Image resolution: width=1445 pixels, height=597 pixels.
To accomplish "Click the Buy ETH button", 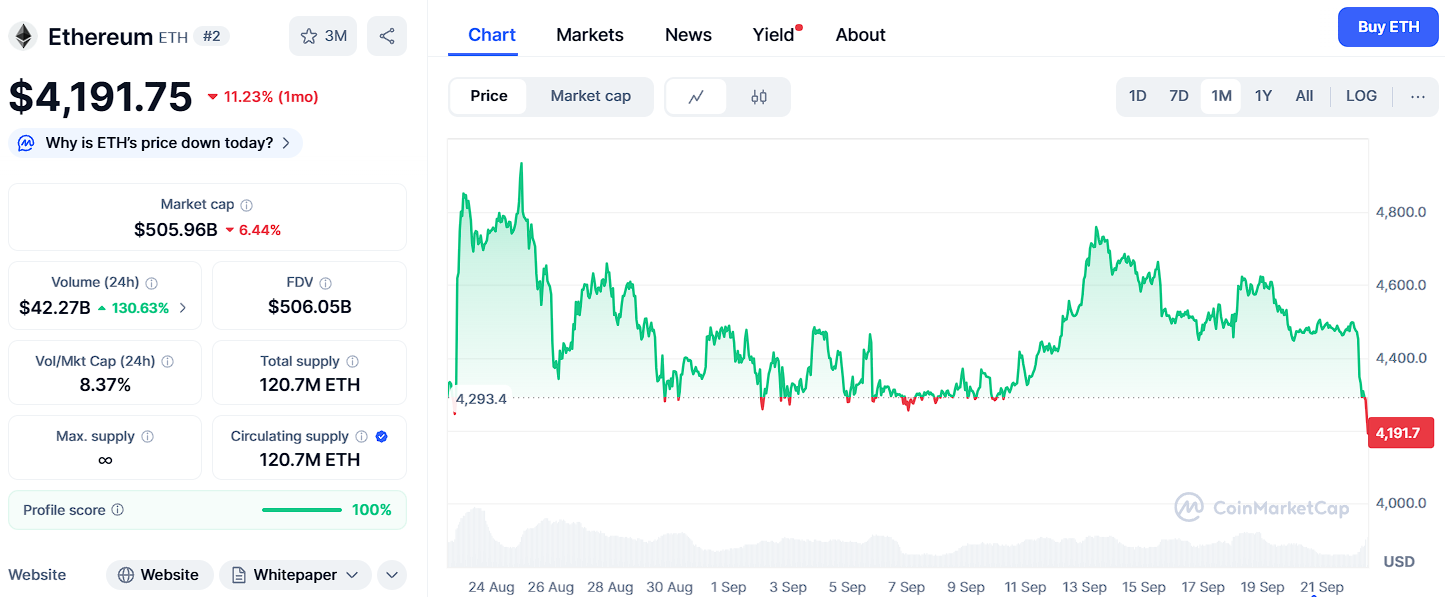I will [x=1388, y=27].
